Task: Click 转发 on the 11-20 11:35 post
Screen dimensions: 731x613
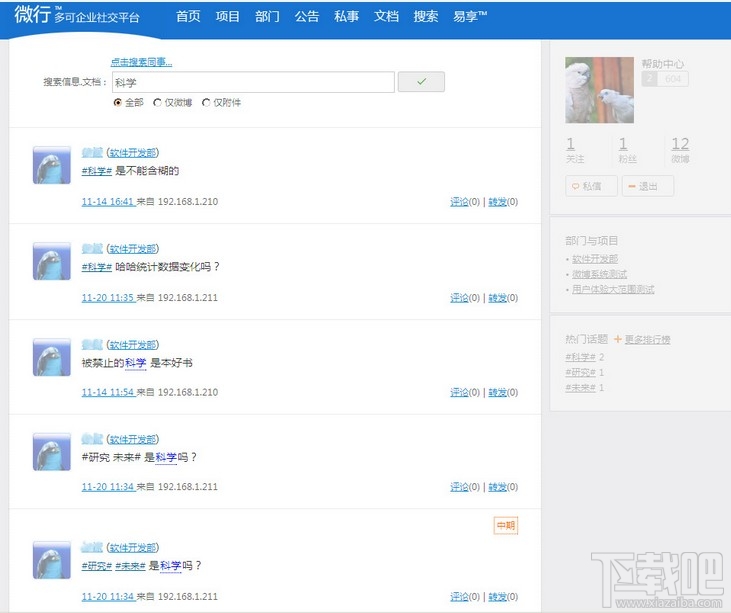Action: 497,298
